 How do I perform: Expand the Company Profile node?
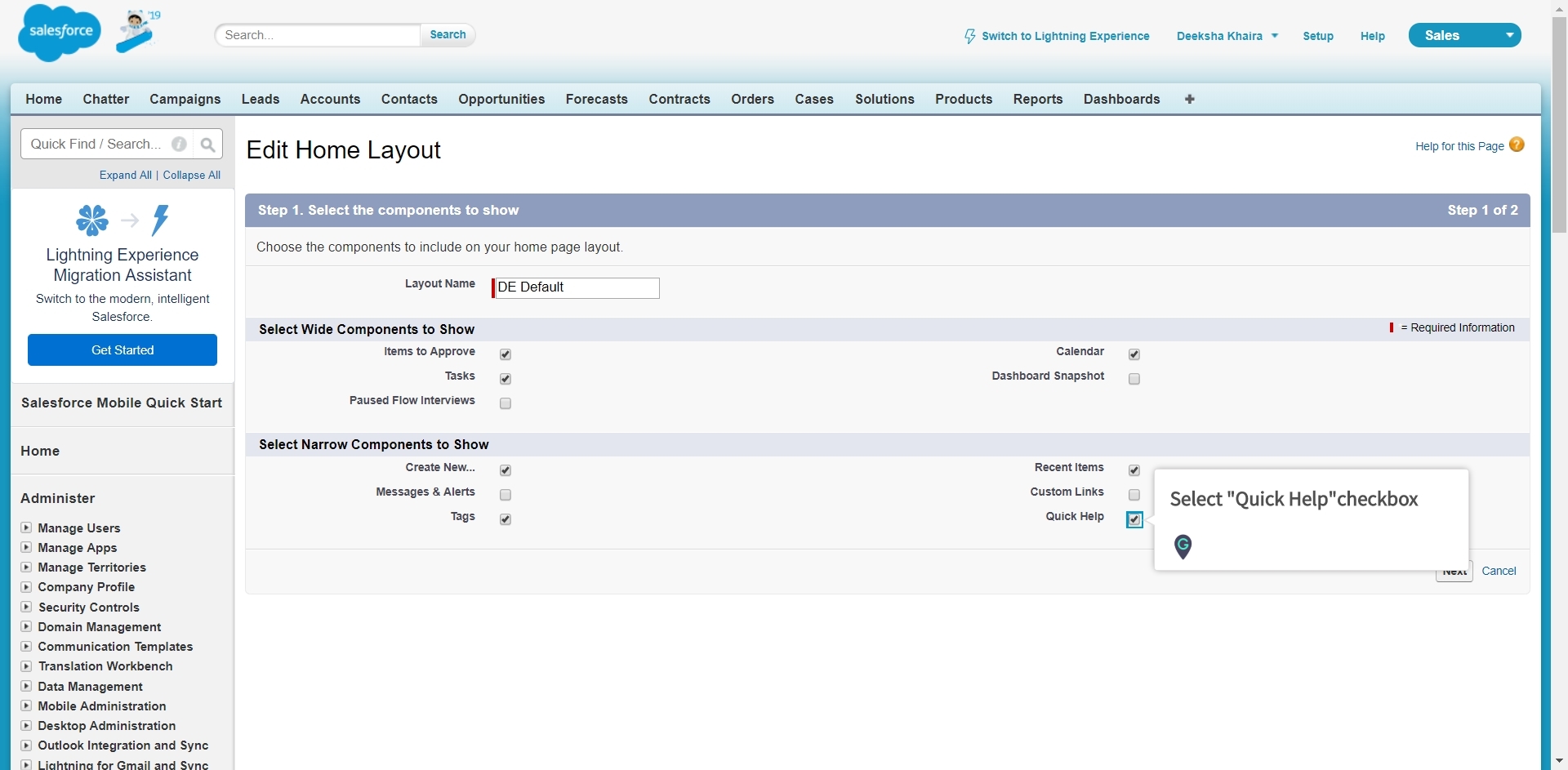point(26,586)
